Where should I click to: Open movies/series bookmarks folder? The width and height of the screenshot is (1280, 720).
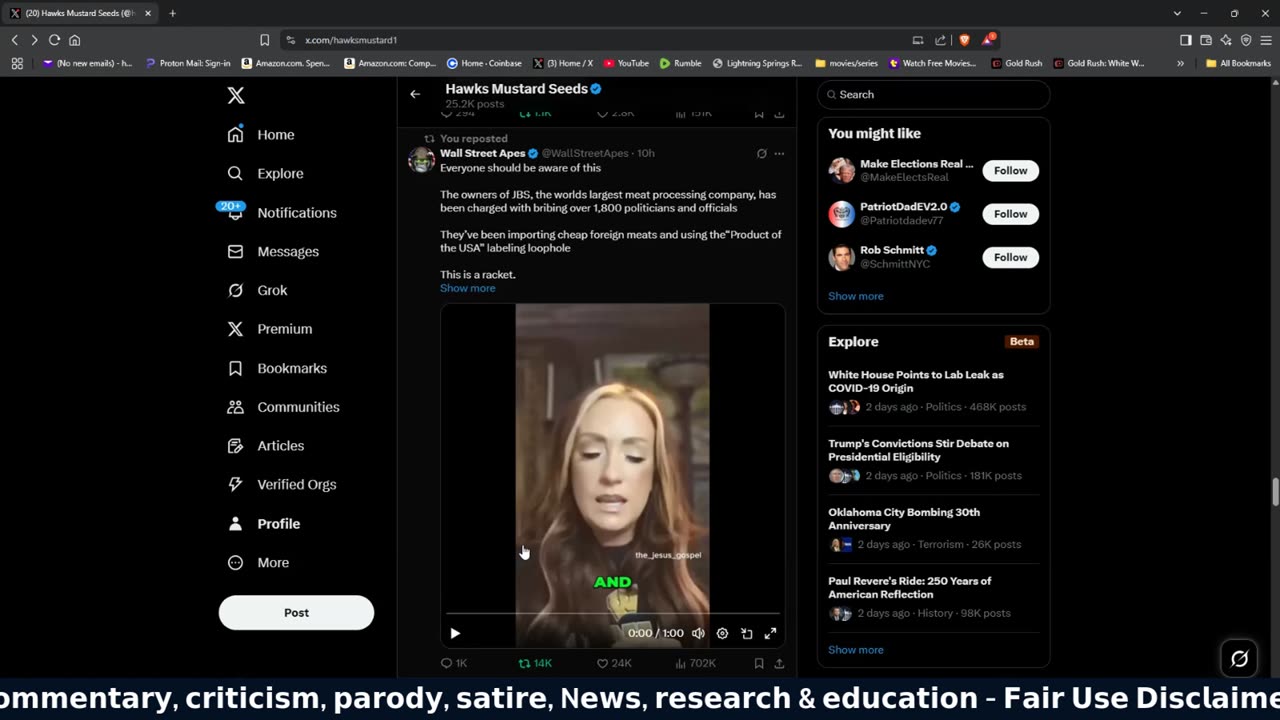coord(846,63)
